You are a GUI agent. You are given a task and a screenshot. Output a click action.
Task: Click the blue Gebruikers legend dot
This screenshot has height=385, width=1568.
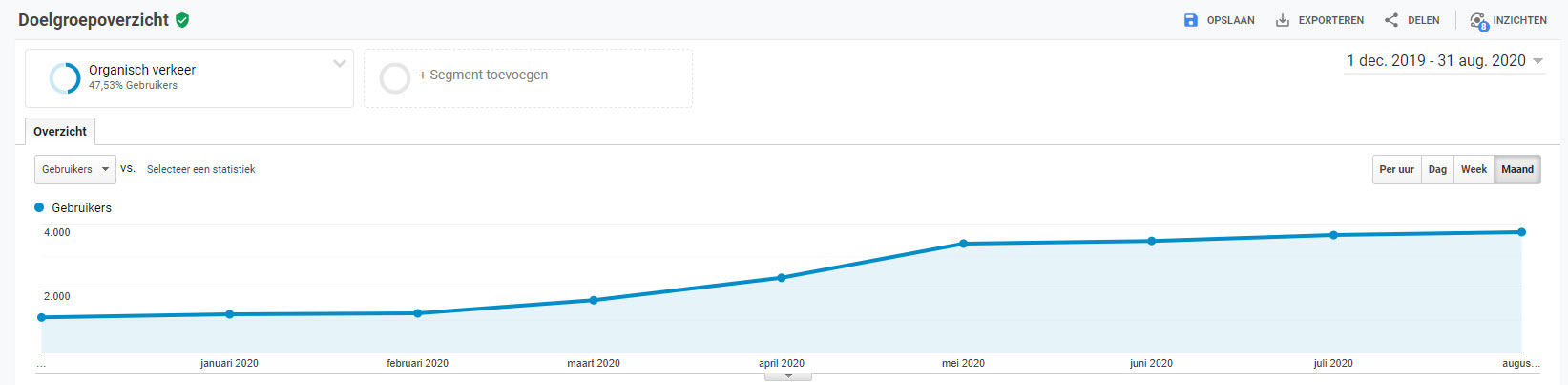[x=39, y=207]
